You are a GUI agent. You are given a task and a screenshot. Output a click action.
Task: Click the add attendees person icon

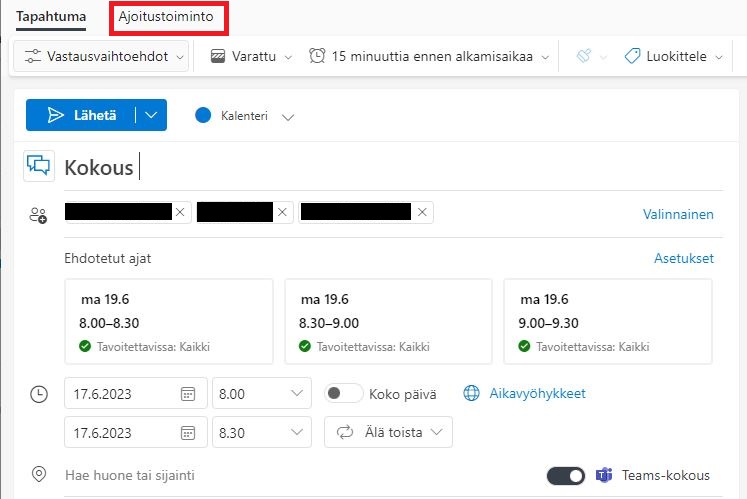[39, 214]
